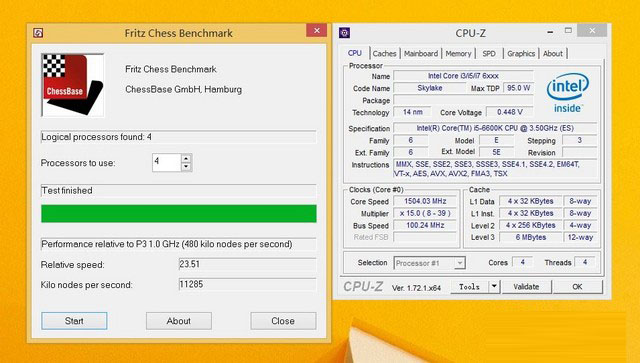Click the Fritz Chess Benchmark title bar icon

click(x=38, y=33)
